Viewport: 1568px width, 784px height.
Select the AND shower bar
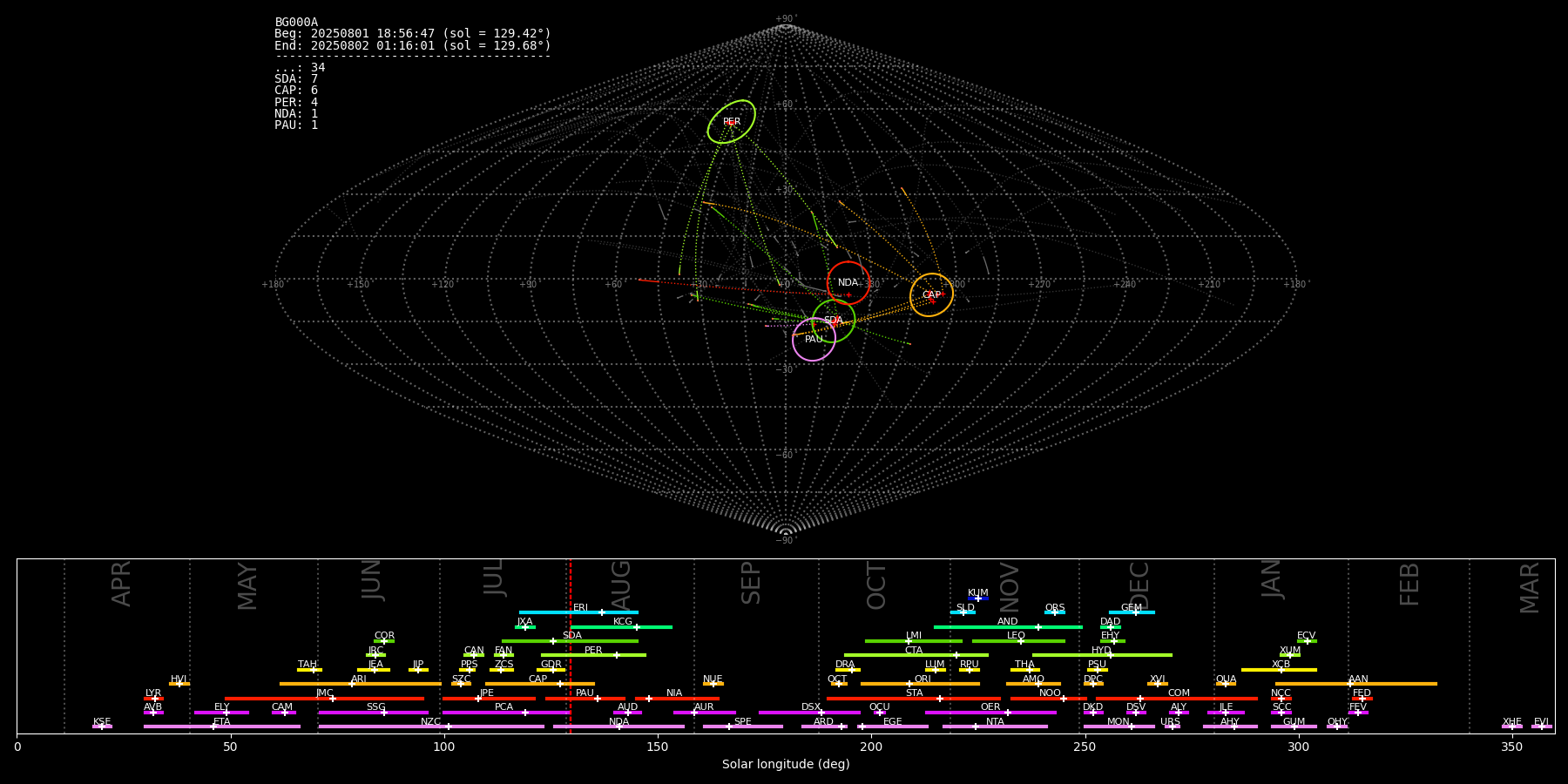tap(1008, 626)
